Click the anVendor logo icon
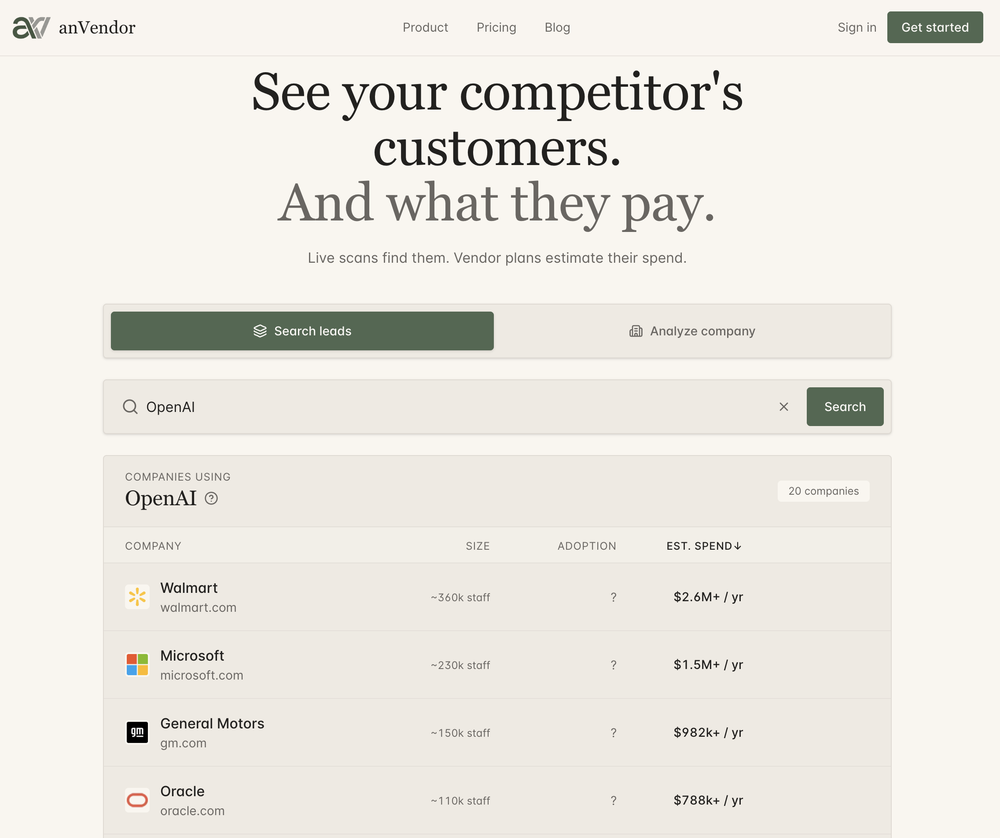 [31, 27]
